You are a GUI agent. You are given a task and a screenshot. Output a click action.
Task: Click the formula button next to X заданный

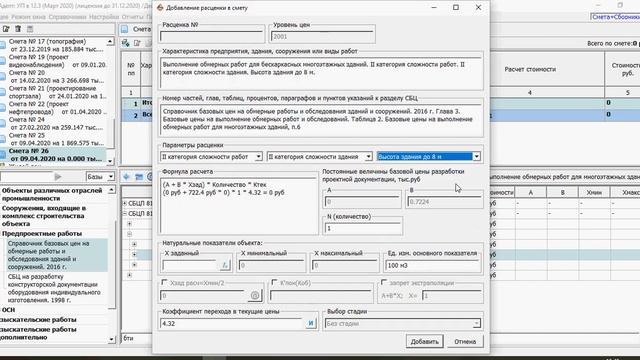click(x=225, y=265)
